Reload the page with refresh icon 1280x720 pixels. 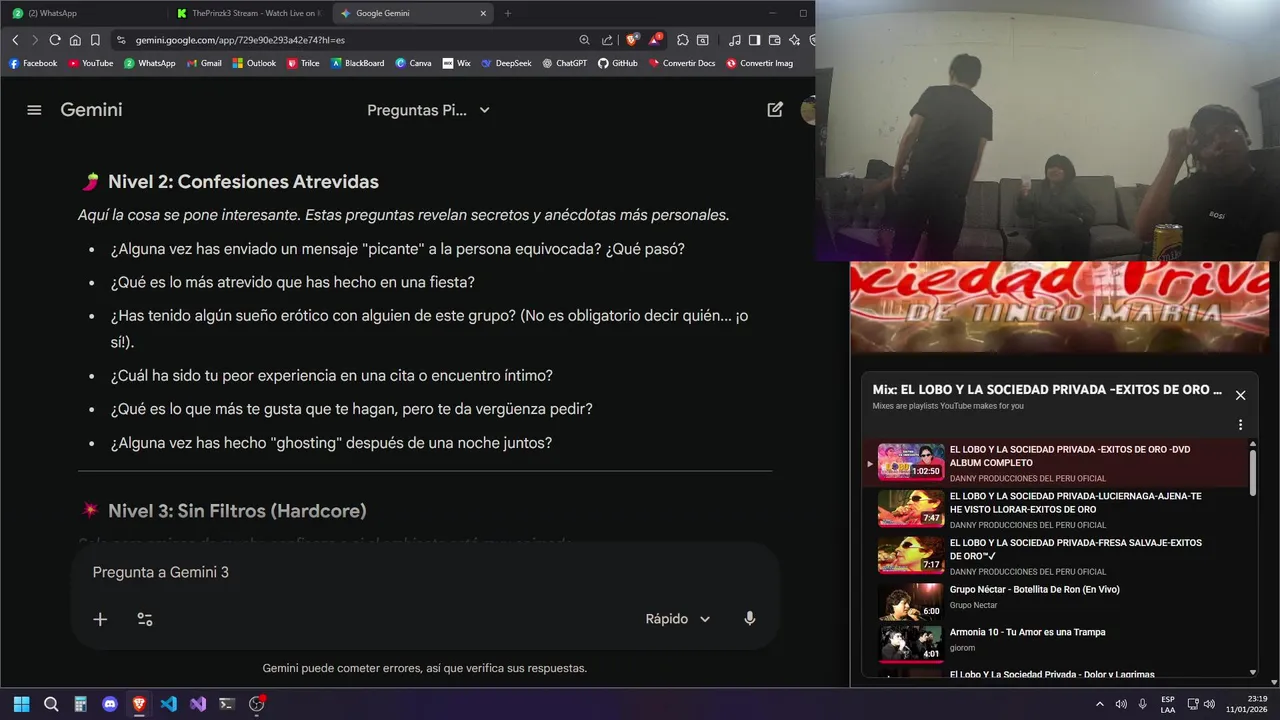(x=55, y=40)
